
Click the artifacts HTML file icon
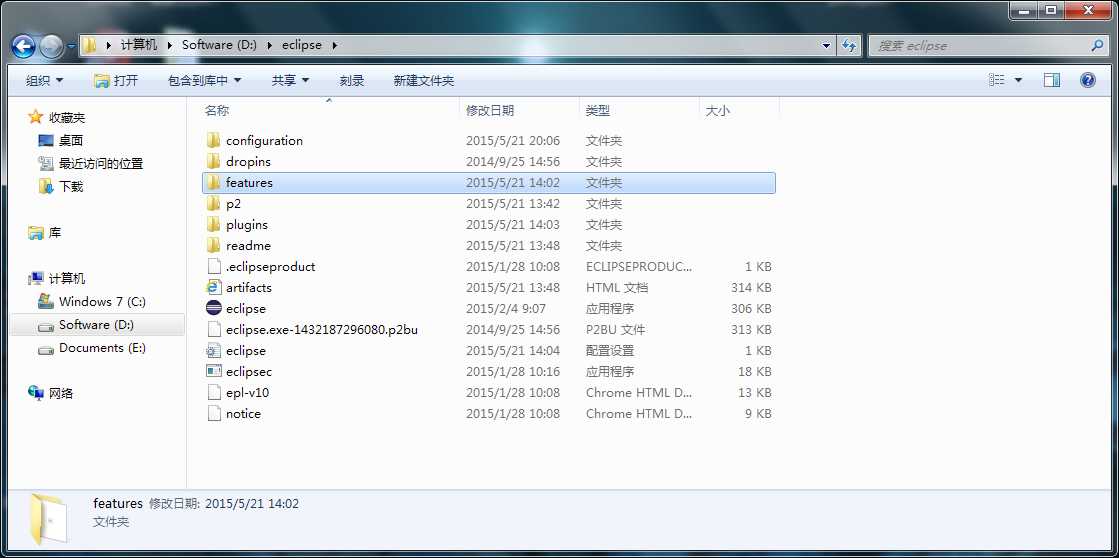213,288
